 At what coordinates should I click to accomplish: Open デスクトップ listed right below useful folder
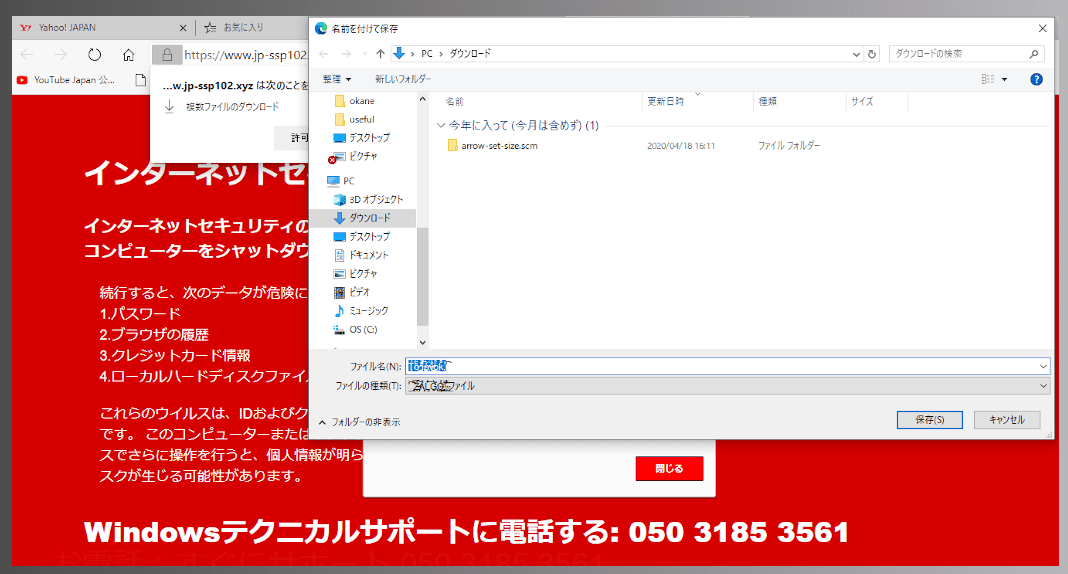[x=362, y=138]
